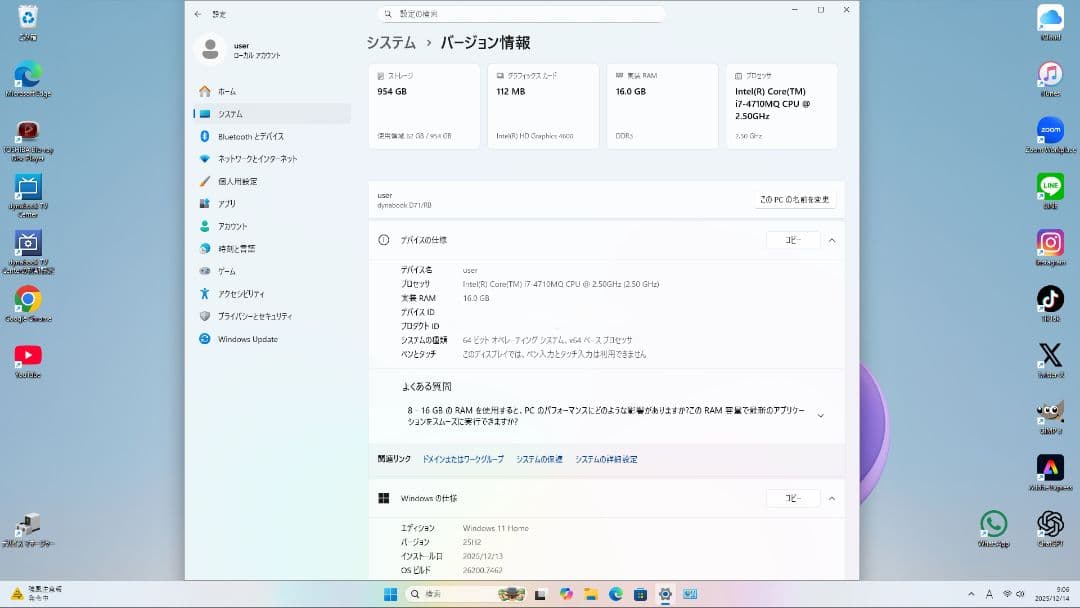Collapse the Windows の仕様 section

click(831, 498)
